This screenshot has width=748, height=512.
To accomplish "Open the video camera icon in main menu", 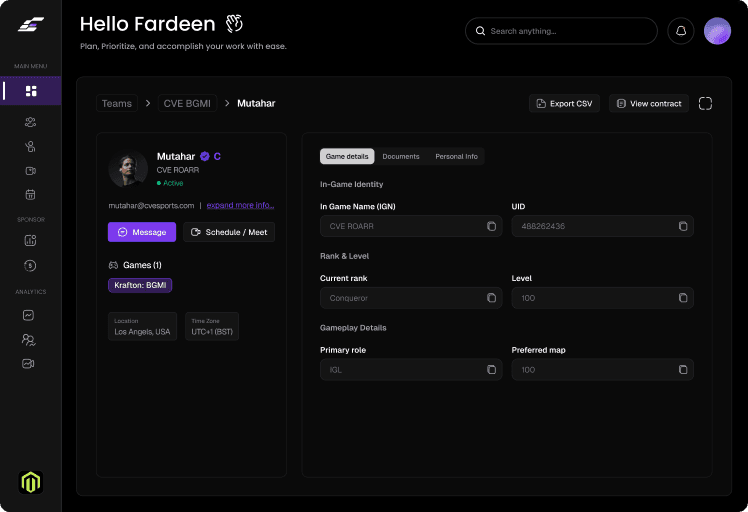I will pos(30,171).
